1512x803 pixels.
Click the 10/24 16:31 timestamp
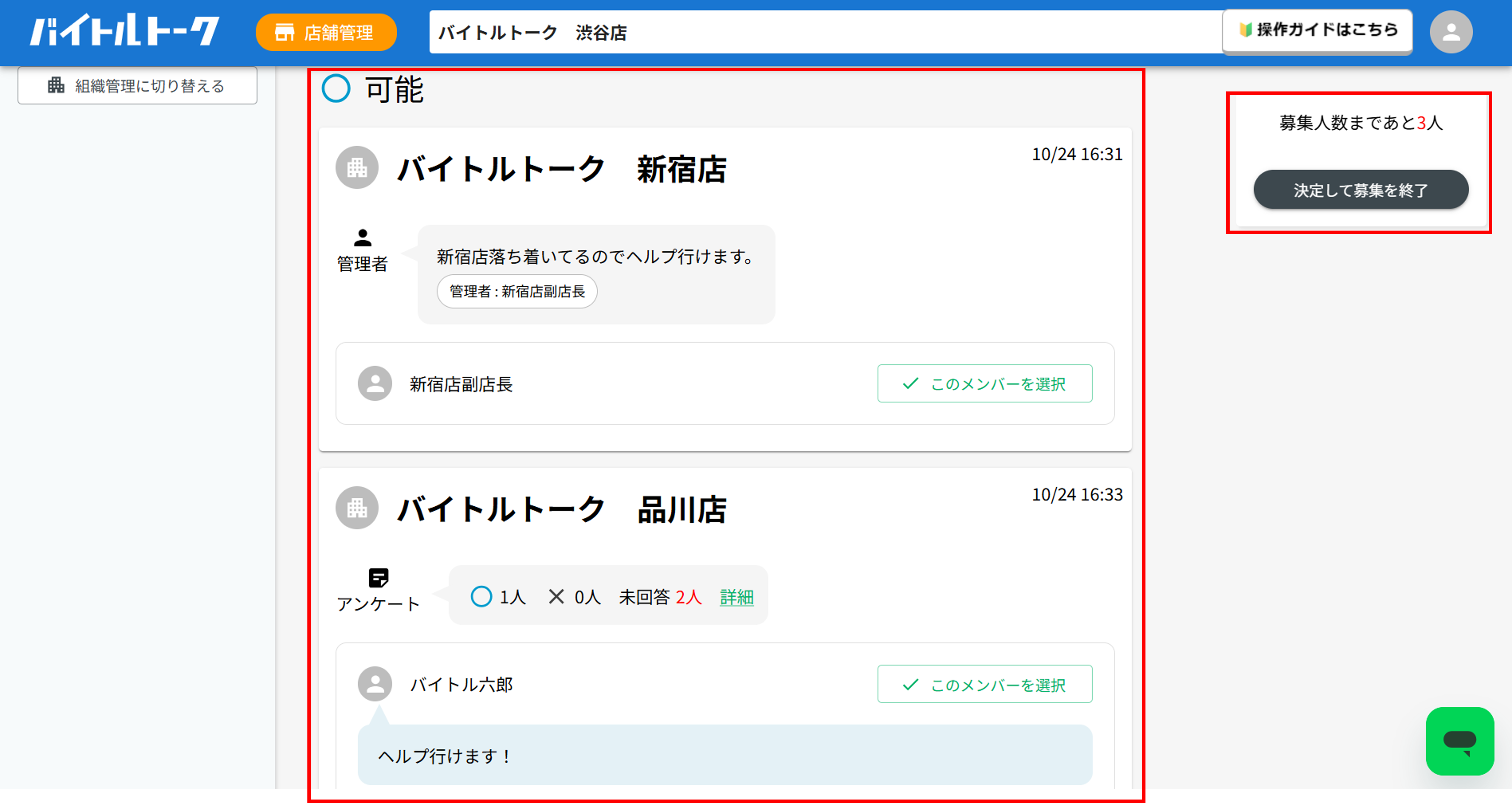click(x=1077, y=154)
